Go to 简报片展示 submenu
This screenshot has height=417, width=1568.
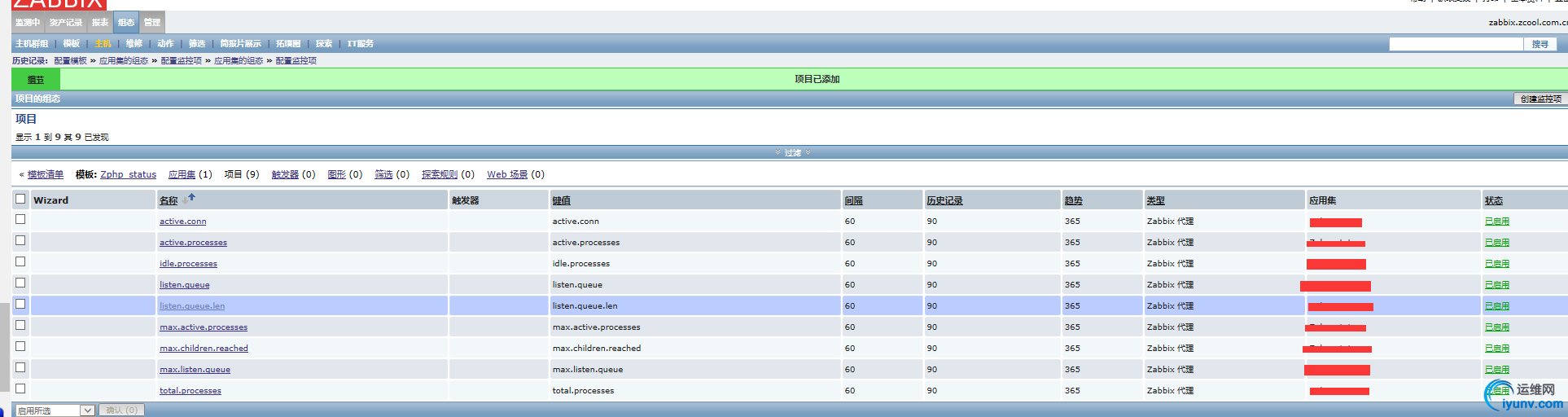click(240, 44)
